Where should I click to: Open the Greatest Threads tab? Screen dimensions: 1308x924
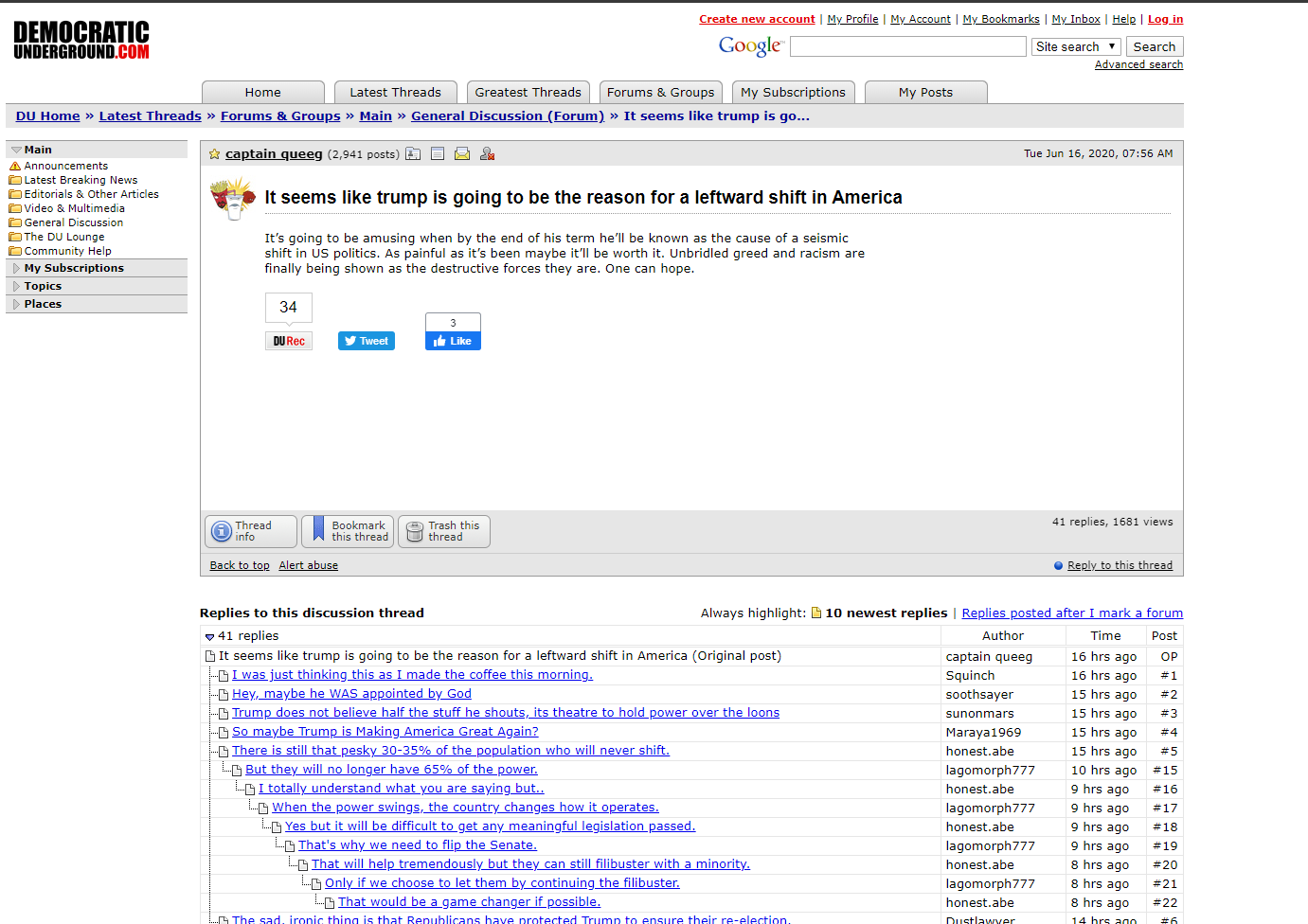529,92
